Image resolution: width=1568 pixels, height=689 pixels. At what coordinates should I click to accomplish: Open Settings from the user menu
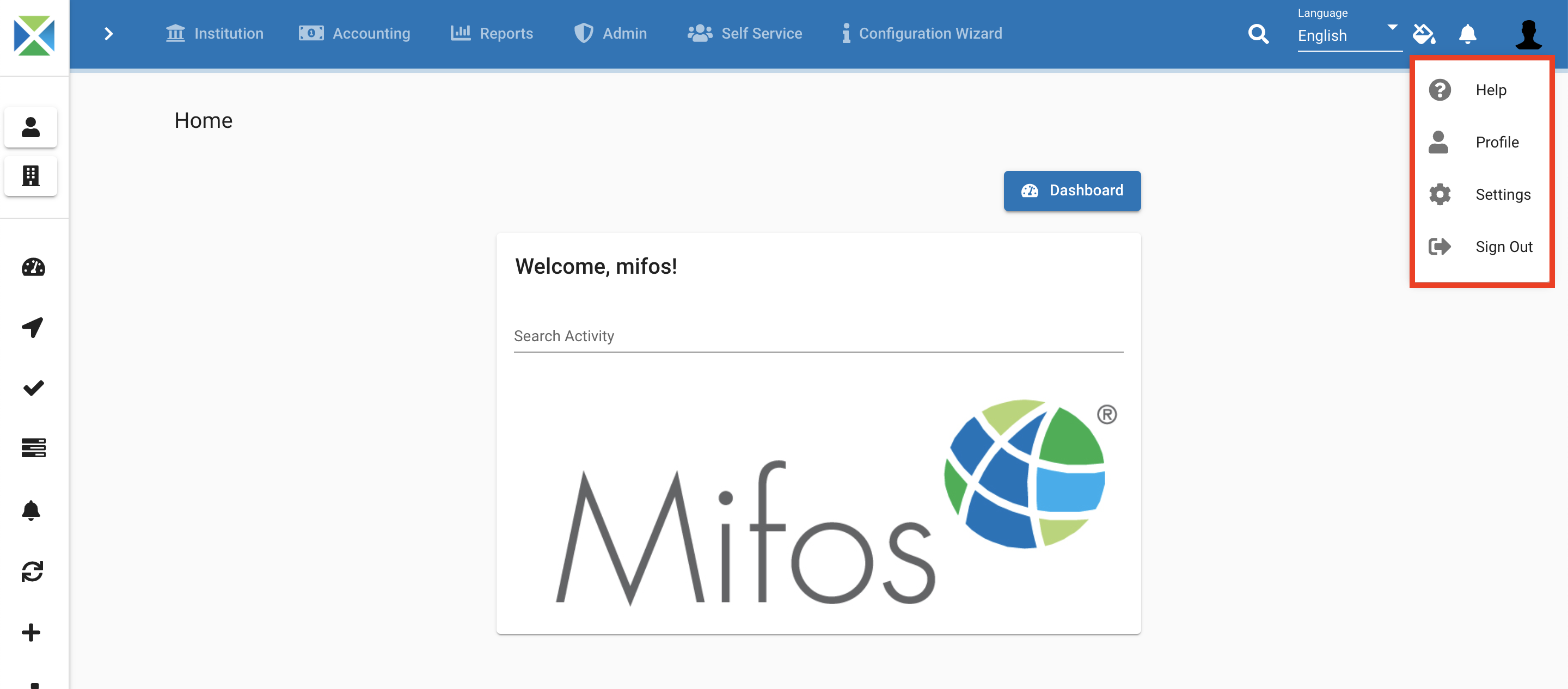1481,195
